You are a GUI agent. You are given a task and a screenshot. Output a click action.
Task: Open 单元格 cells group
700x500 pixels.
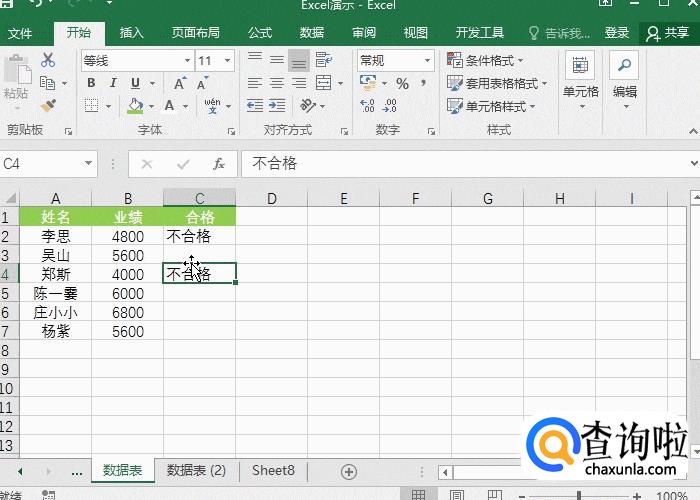click(x=580, y=81)
